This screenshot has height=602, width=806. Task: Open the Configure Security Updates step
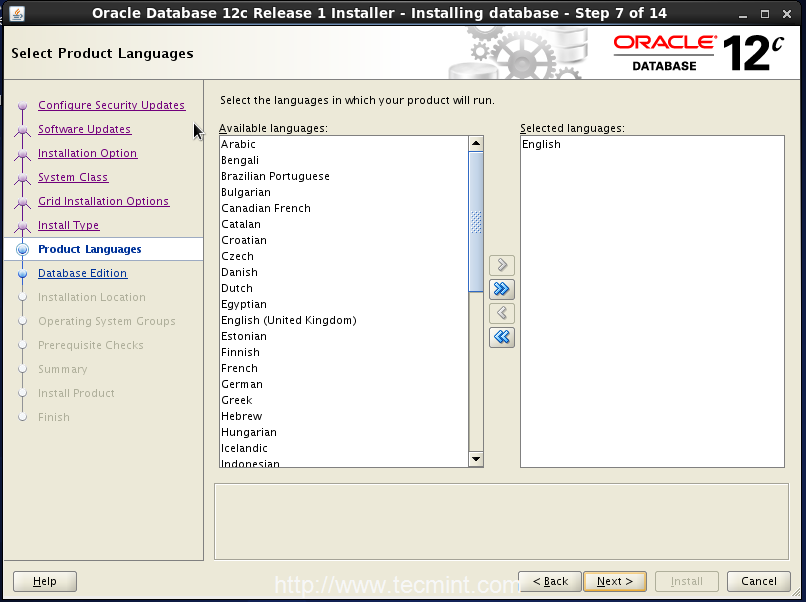click(x=112, y=105)
